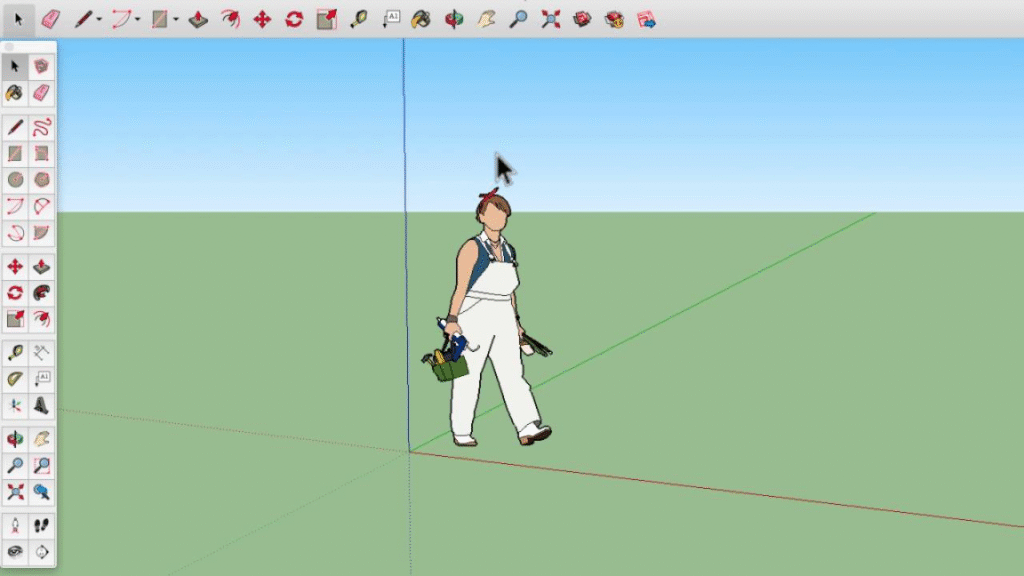Select the Protractor tool
The height and width of the screenshot is (576, 1024).
coord(15,379)
